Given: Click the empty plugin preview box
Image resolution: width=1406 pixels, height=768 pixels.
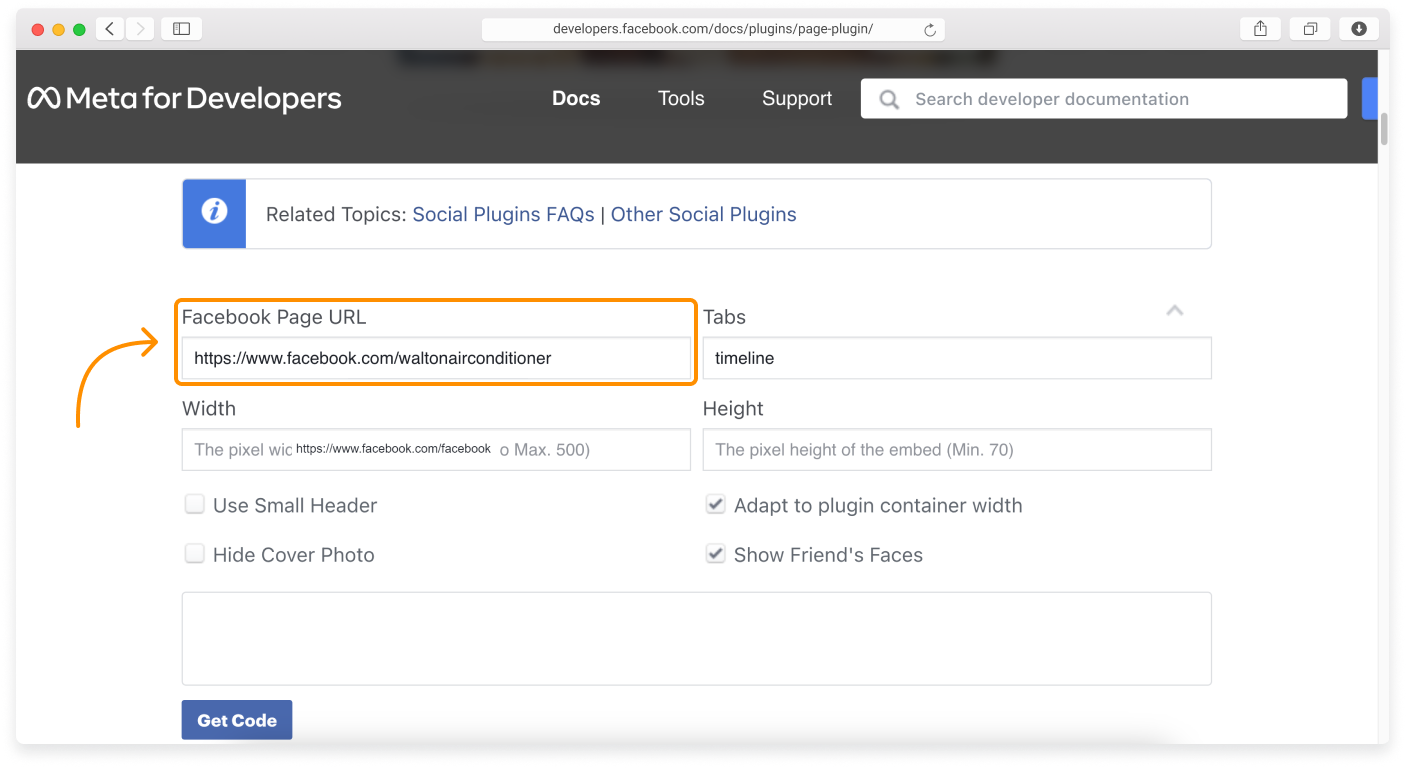Looking at the screenshot, I should pyautogui.click(x=696, y=638).
